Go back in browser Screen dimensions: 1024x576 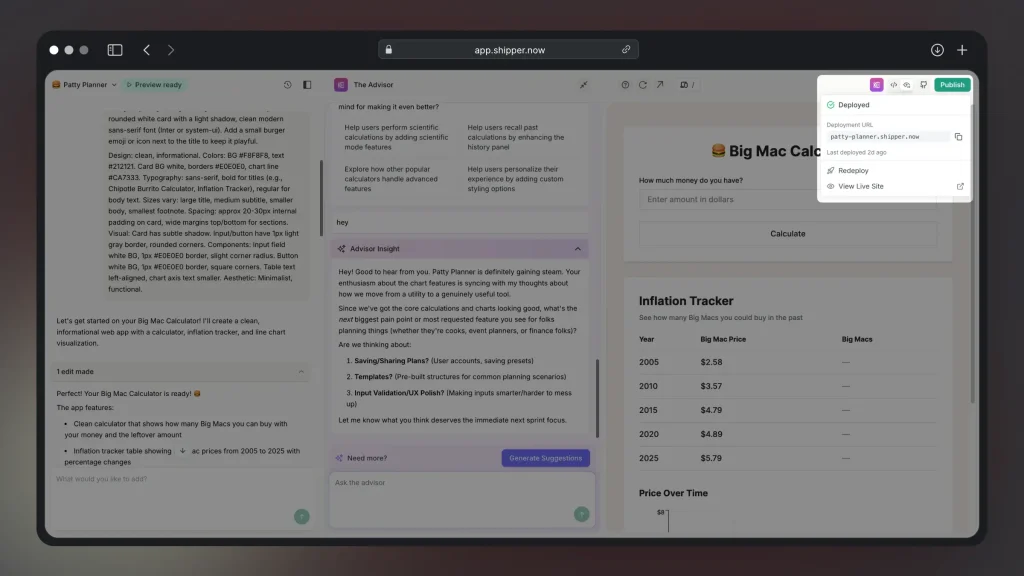point(146,50)
